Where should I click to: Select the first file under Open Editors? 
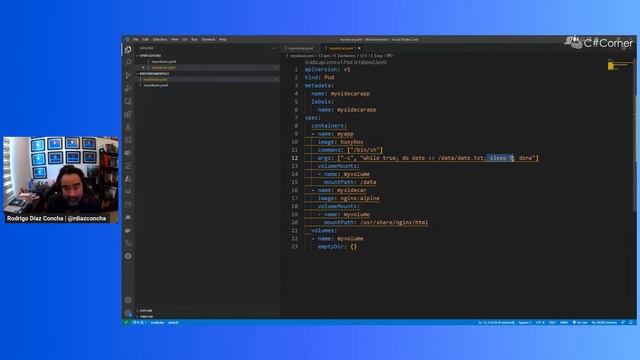tap(164, 62)
